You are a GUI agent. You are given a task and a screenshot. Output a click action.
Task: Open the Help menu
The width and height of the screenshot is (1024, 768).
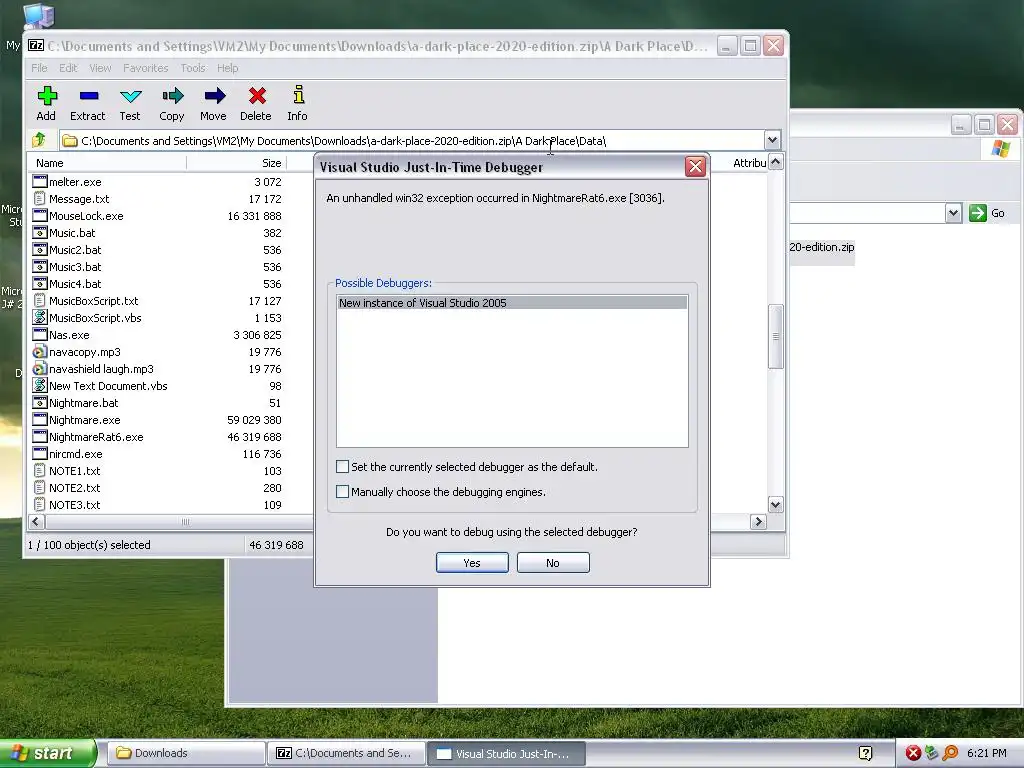click(227, 68)
